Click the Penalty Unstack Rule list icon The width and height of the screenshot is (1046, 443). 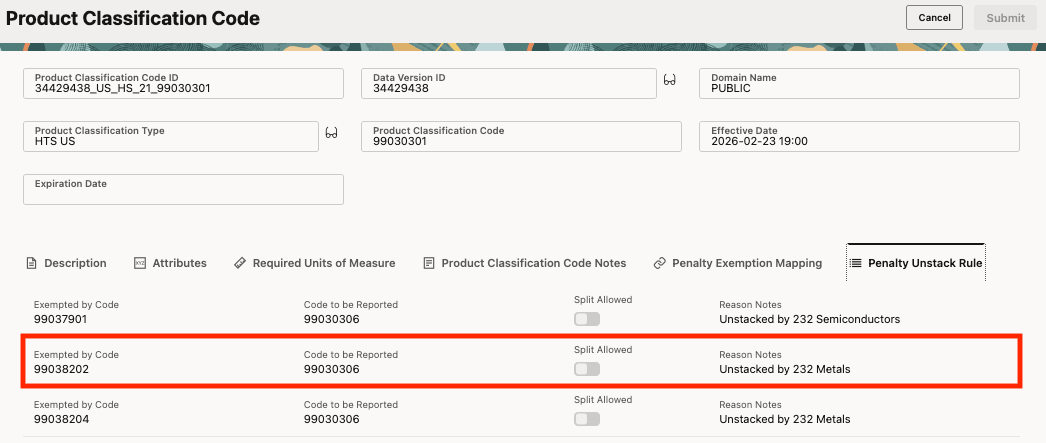pos(855,263)
